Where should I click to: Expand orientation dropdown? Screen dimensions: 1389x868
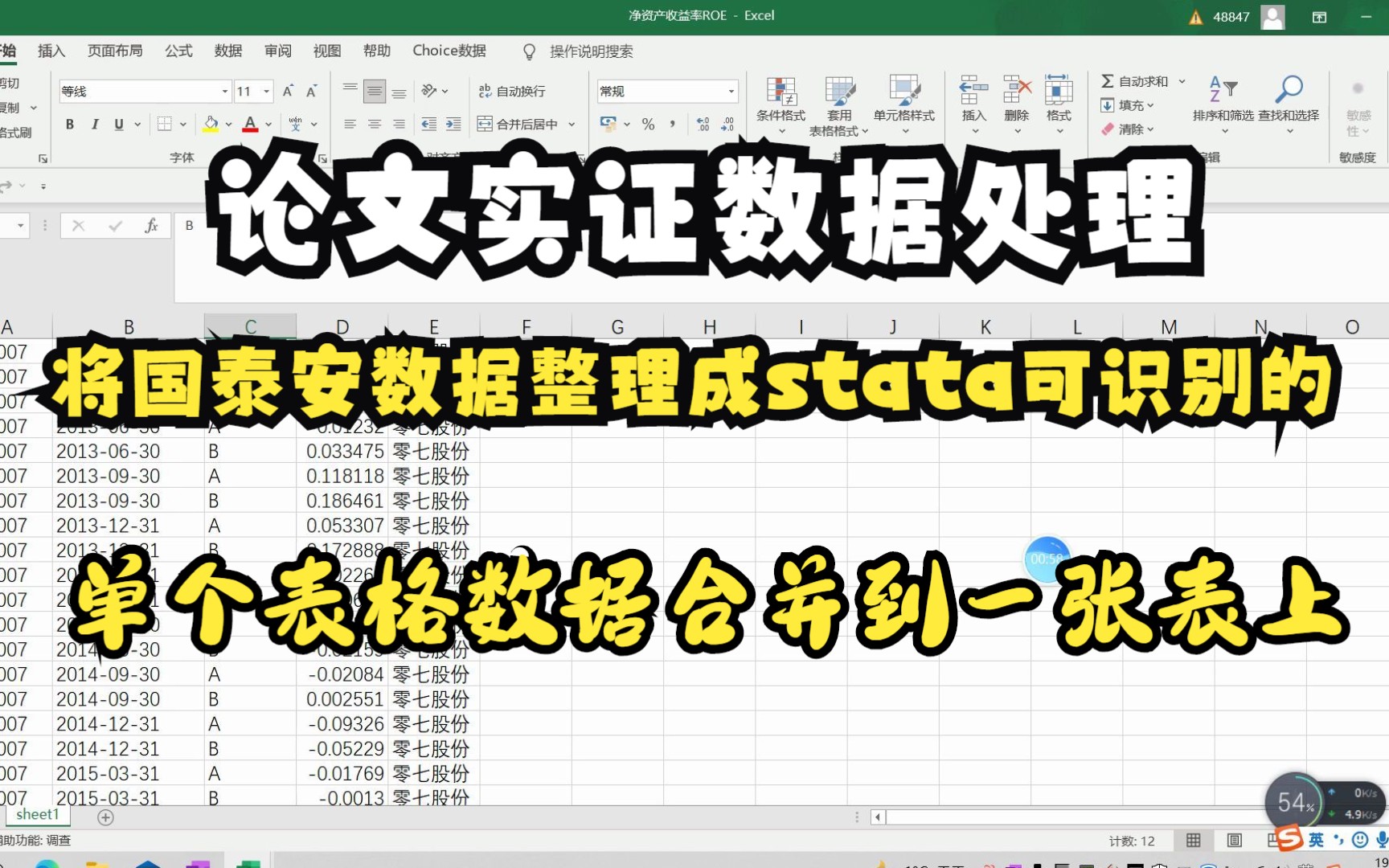tap(445, 91)
